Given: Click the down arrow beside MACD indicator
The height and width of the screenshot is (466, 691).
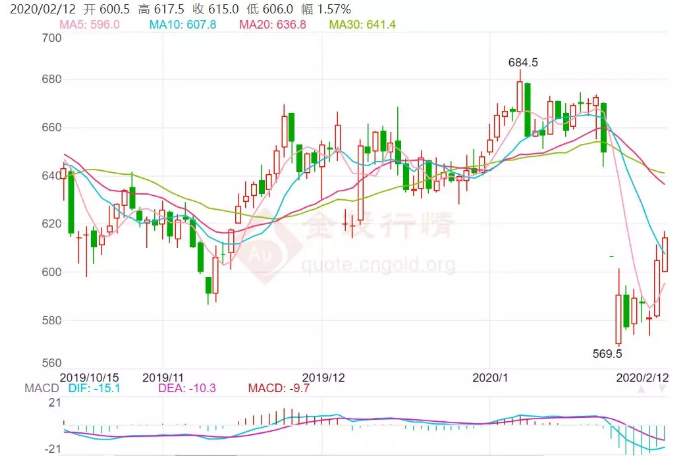Looking at the screenshot, I should (x=662, y=388).
